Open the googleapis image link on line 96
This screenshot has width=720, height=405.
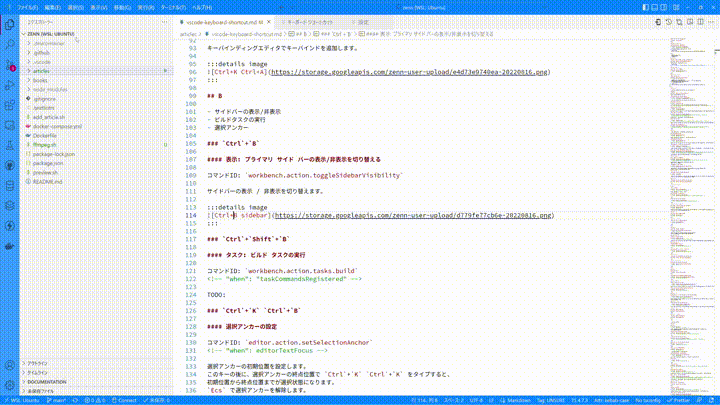409,72
